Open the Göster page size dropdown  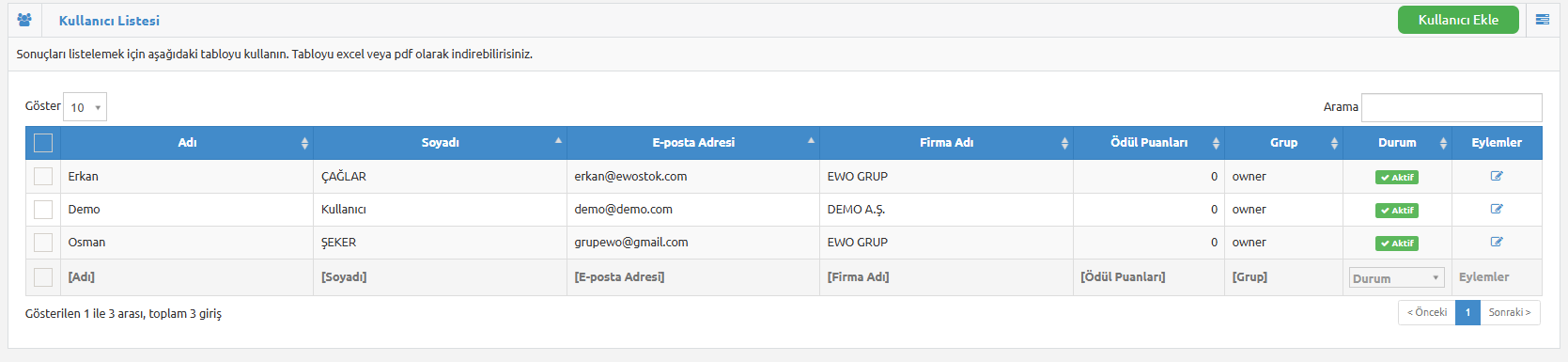pos(85,107)
